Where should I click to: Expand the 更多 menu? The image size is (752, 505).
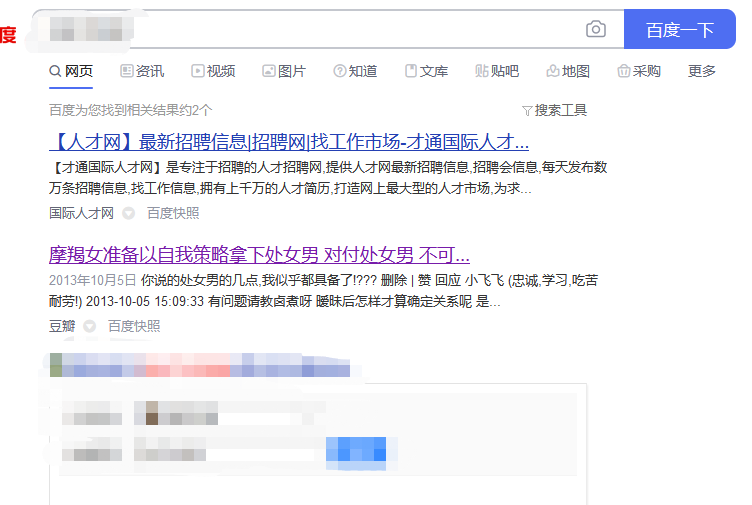[x=702, y=71]
